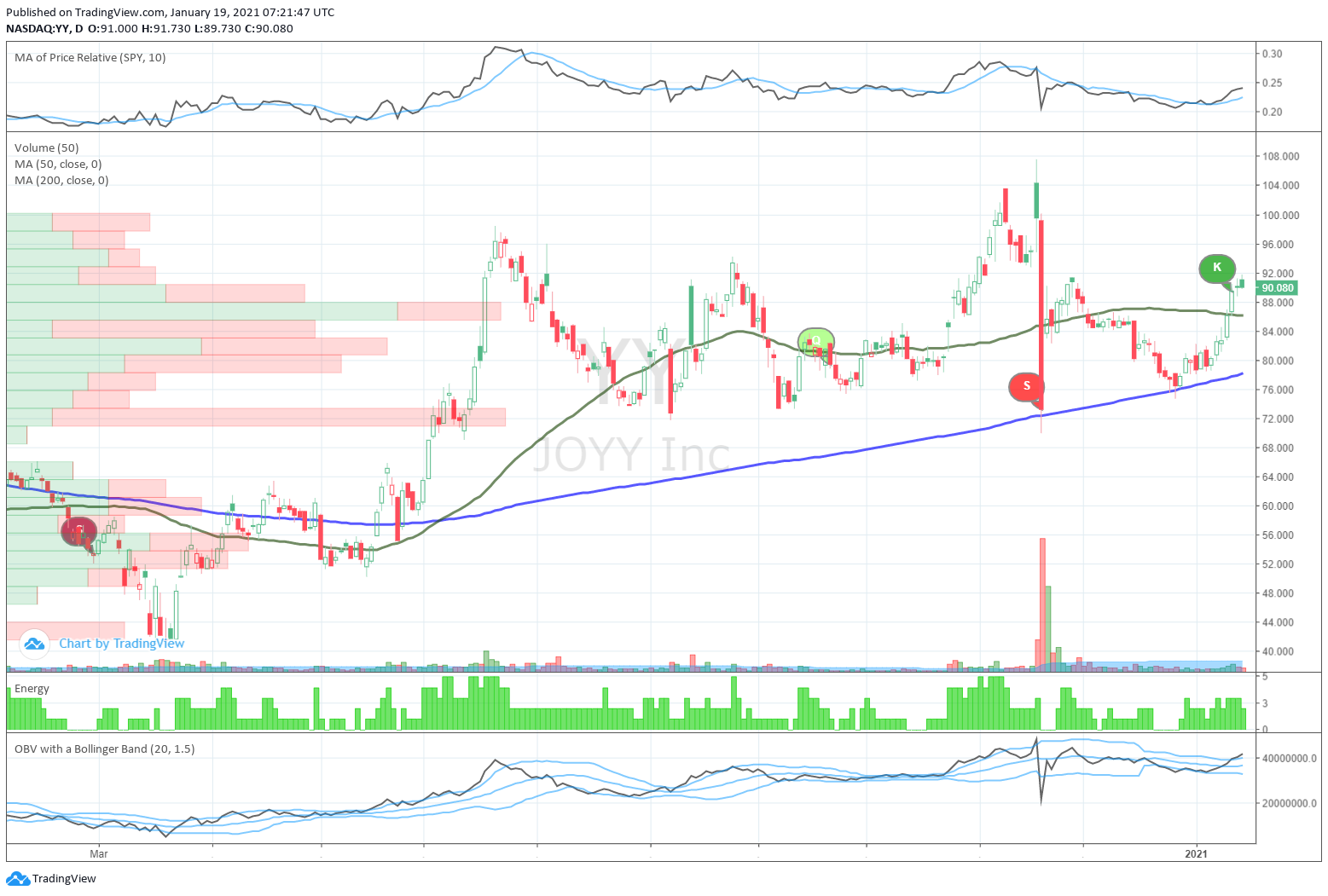
Task: Click the 2021 date axis label
Action: click(1197, 853)
